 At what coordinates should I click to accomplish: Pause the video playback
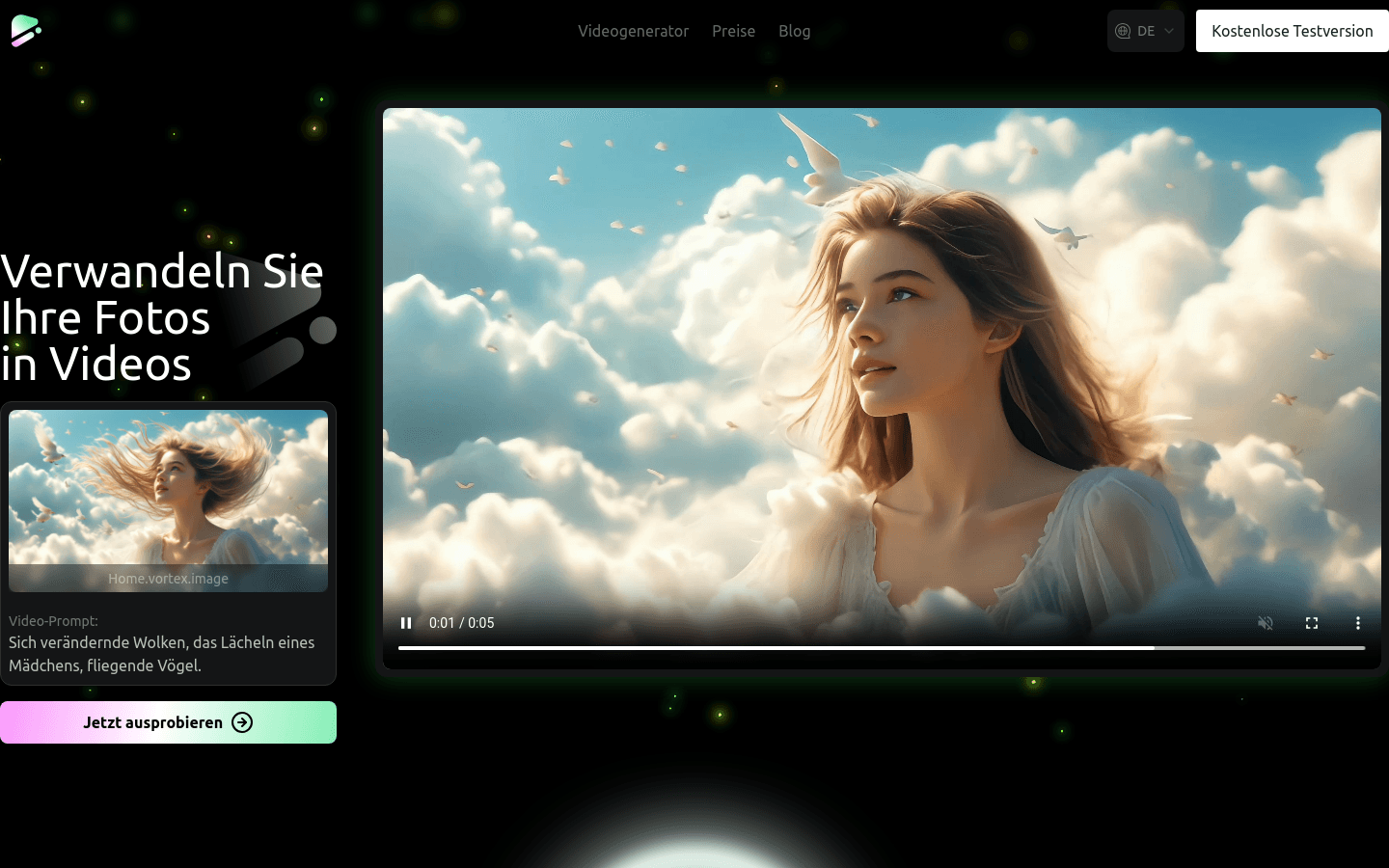406,623
